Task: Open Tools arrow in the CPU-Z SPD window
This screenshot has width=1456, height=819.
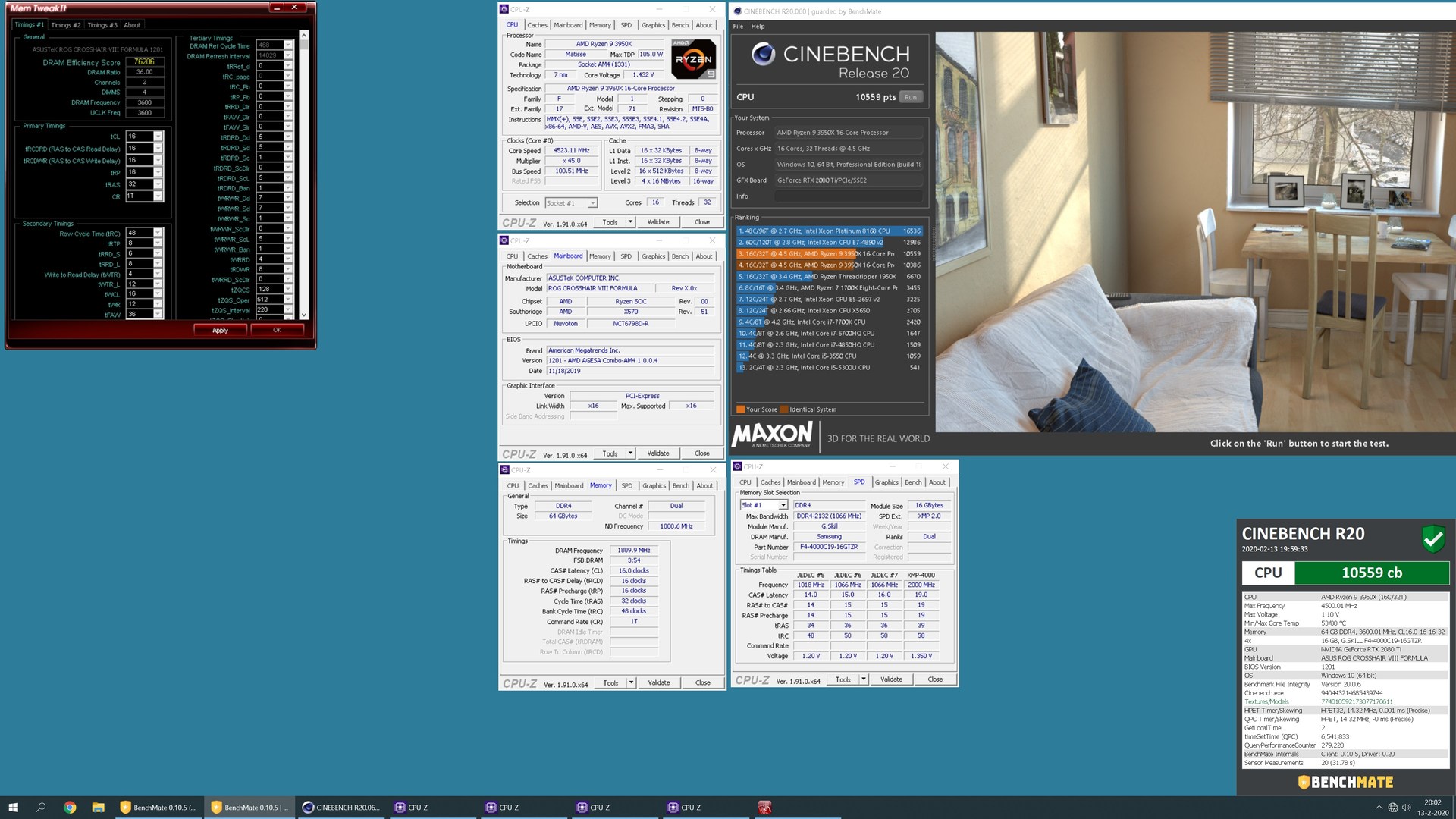Action: tap(863, 679)
